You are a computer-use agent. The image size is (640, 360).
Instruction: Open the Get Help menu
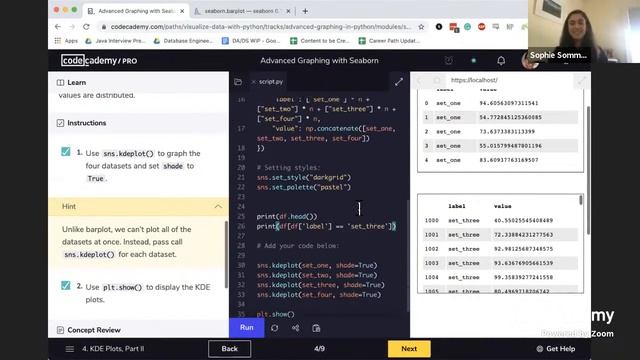coord(556,349)
